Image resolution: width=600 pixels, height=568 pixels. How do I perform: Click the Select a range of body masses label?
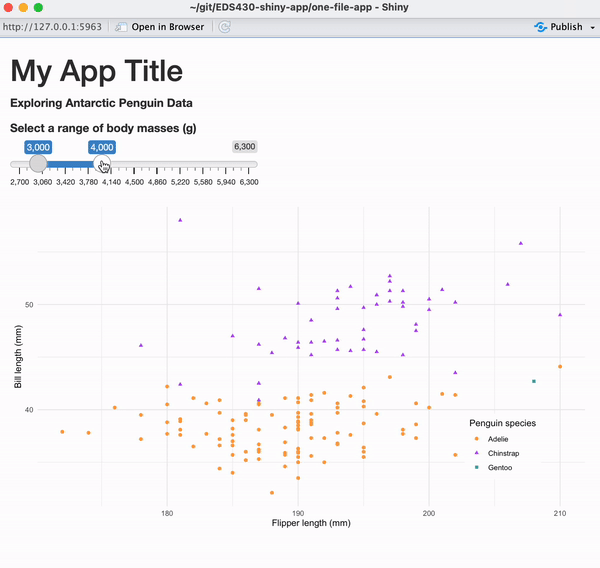(103, 128)
